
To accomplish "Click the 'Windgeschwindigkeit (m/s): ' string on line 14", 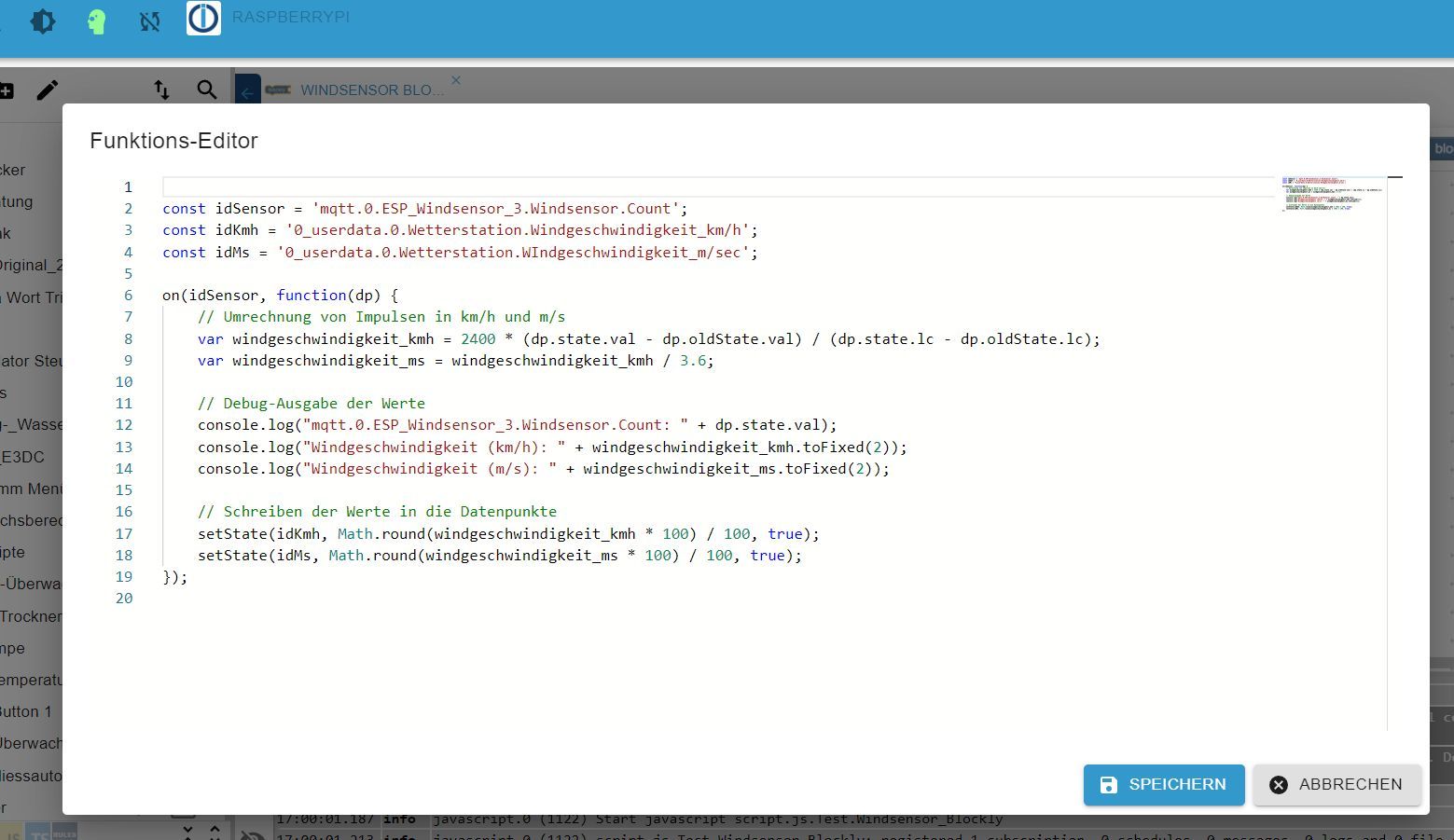I will 429,469.
